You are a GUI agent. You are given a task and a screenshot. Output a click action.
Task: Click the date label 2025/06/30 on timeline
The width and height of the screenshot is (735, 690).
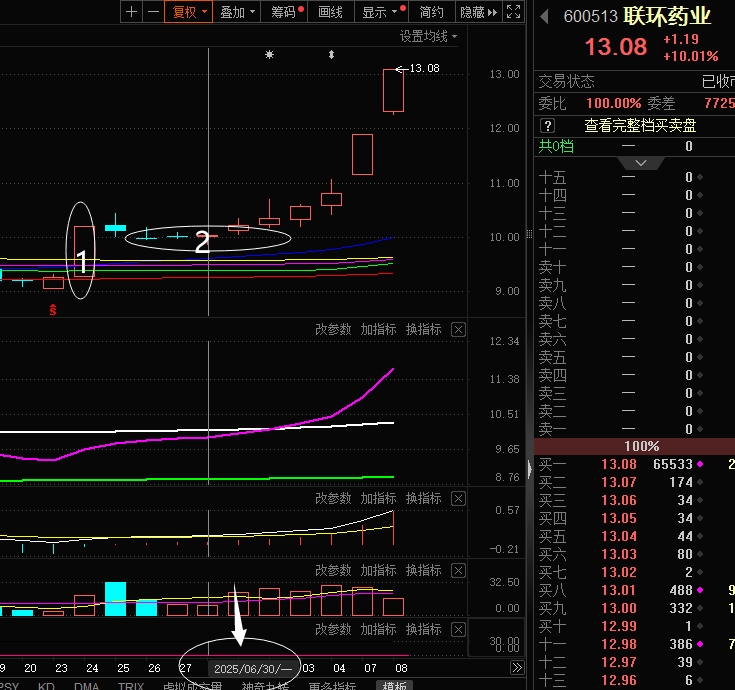(x=253, y=668)
